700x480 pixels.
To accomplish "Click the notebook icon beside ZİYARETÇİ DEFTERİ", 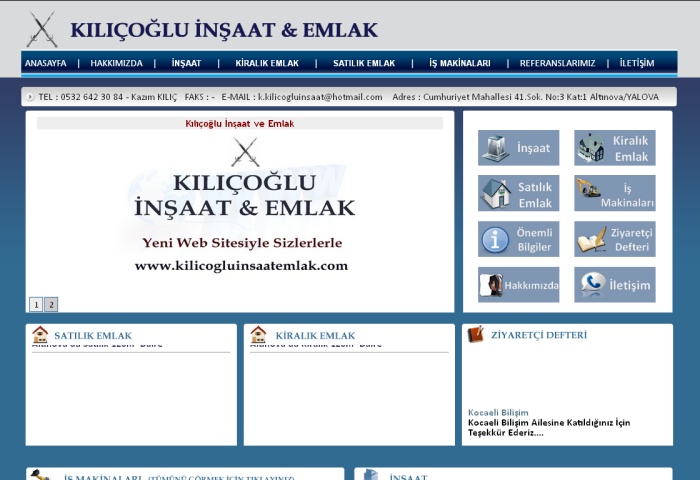I will 475,334.
